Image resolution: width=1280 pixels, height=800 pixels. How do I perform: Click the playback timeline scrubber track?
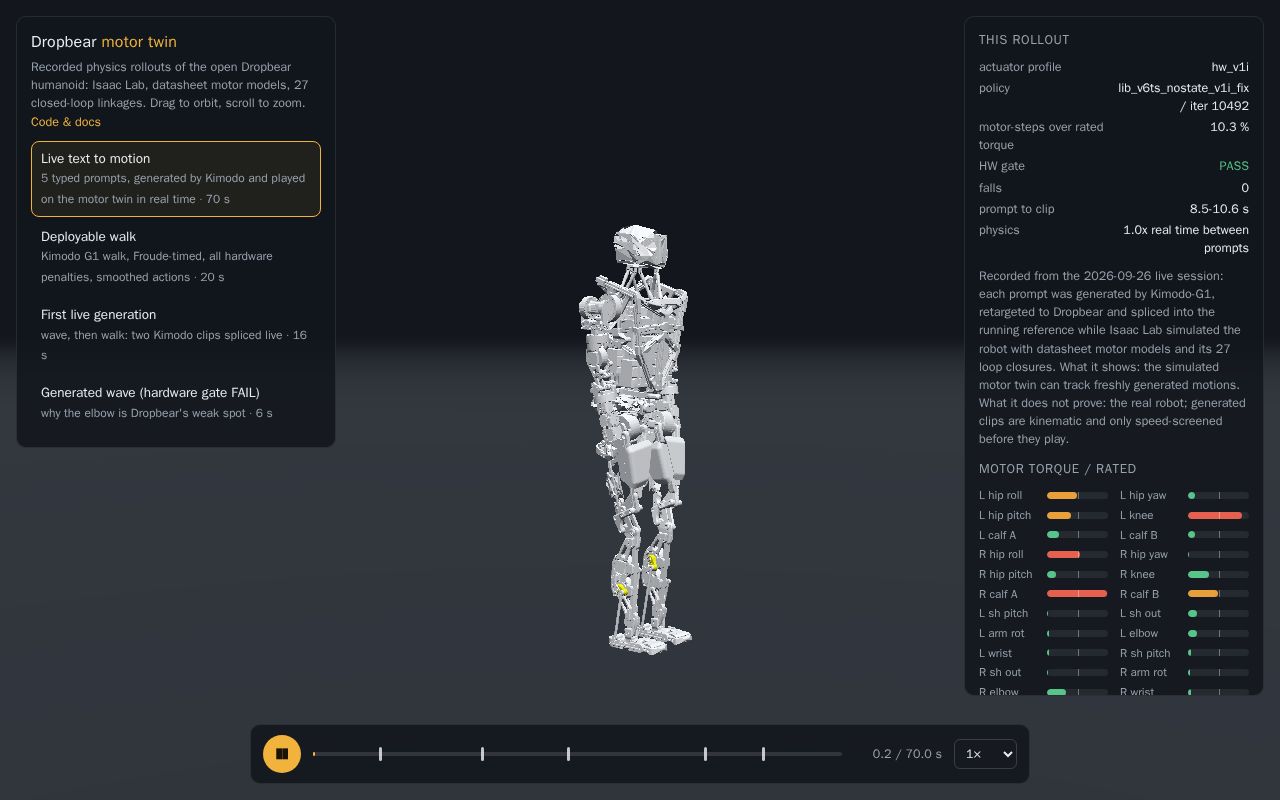[577, 754]
